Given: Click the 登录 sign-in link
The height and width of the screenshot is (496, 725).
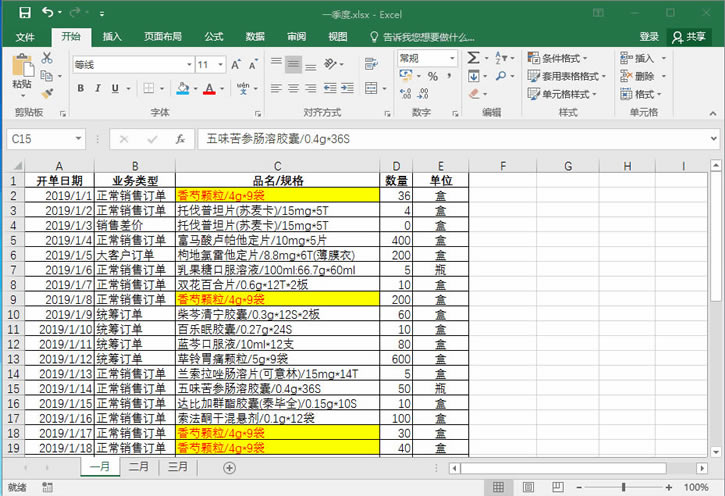Looking at the screenshot, I should pyautogui.click(x=649, y=37).
